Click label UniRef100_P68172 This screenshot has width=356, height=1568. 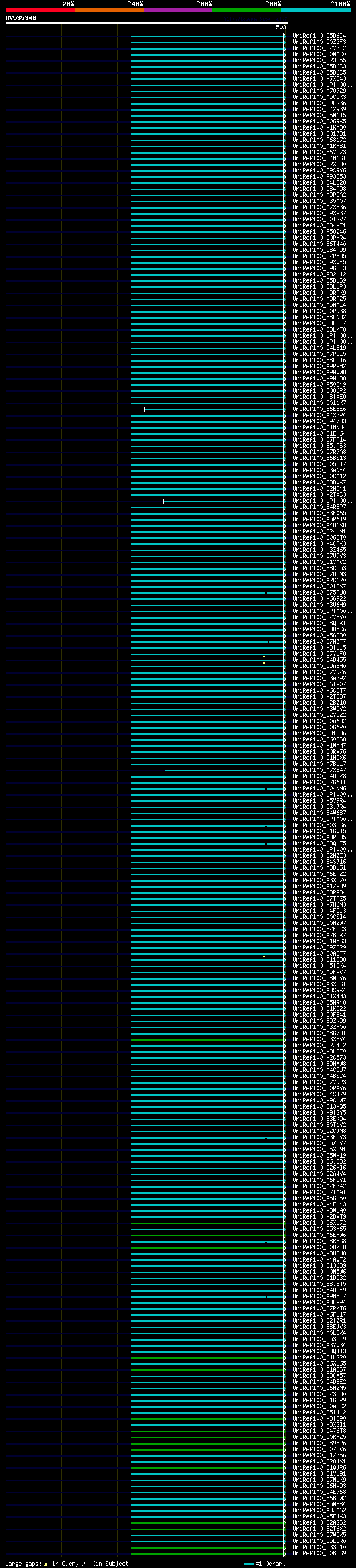(319, 140)
